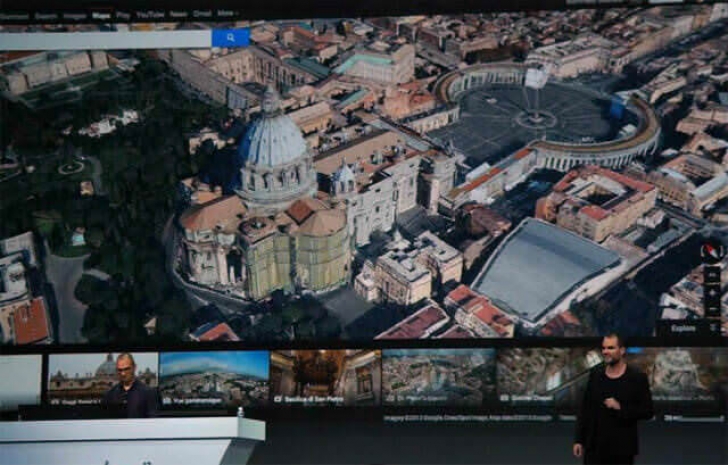Click the compass to reset north
This screenshot has width=728, height=465.
click(711, 251)
